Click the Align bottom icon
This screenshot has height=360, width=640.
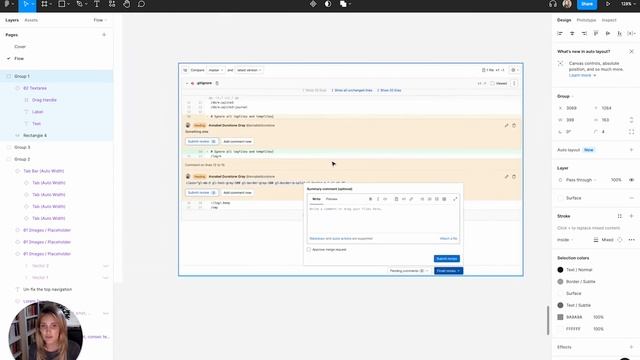tap(620, 33)
